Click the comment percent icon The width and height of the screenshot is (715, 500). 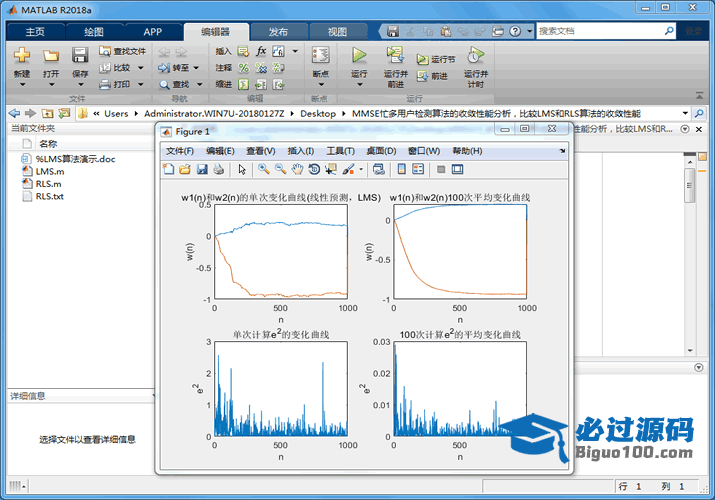click(x=244, y=68)
